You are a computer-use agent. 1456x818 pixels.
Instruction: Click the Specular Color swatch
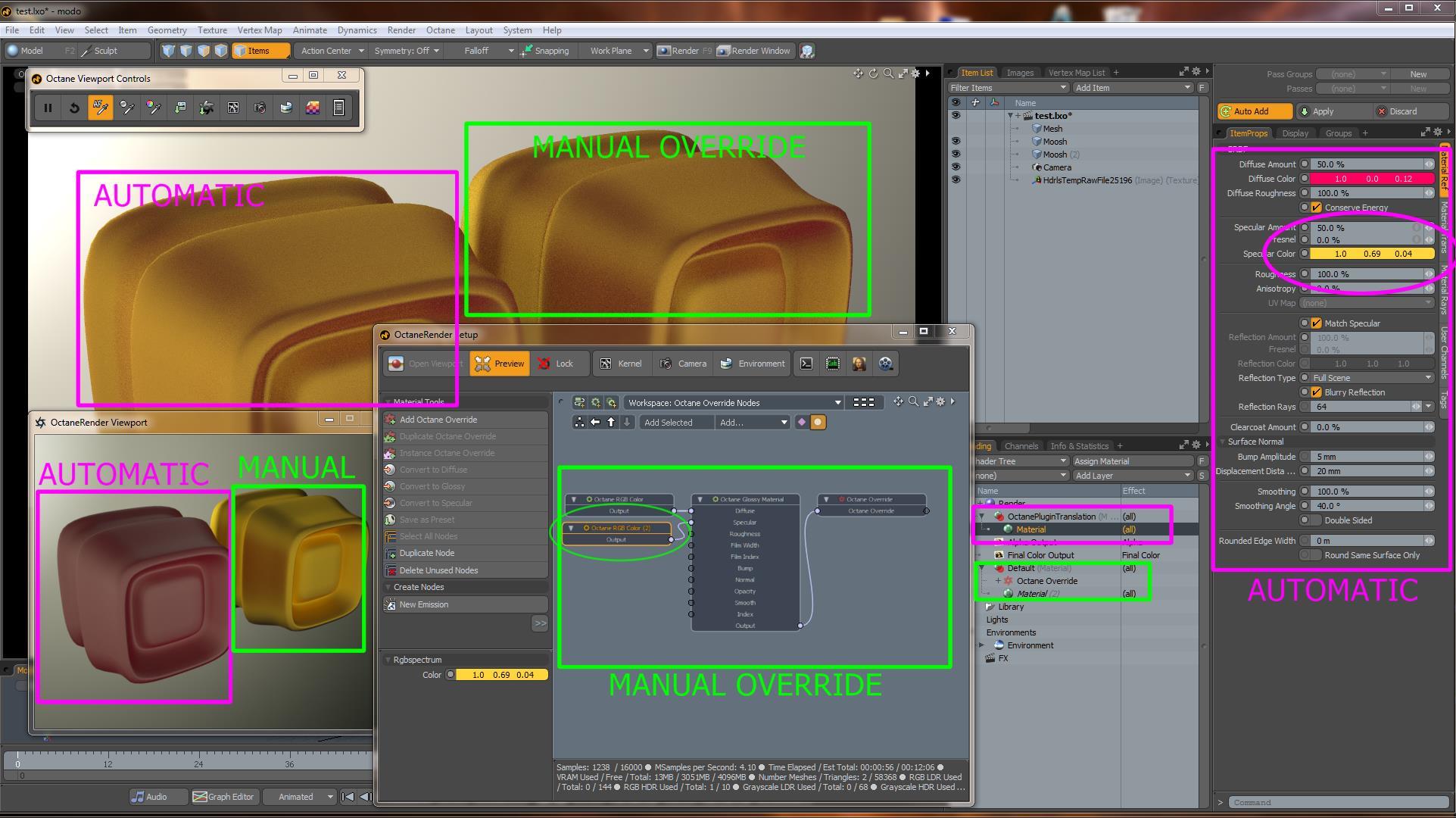[1371, 254]
